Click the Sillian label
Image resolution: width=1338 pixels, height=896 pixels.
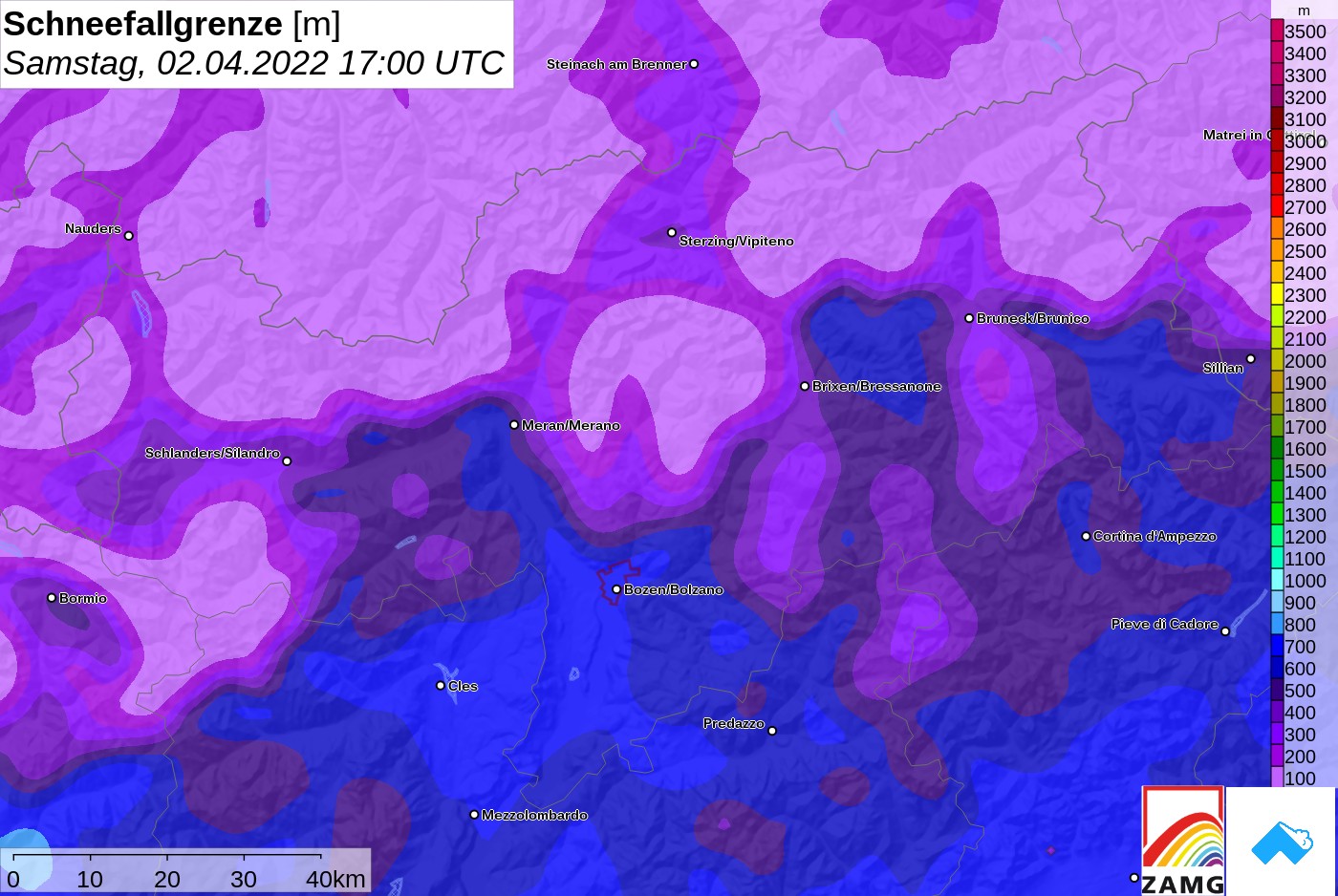(x=1222, y=368)
